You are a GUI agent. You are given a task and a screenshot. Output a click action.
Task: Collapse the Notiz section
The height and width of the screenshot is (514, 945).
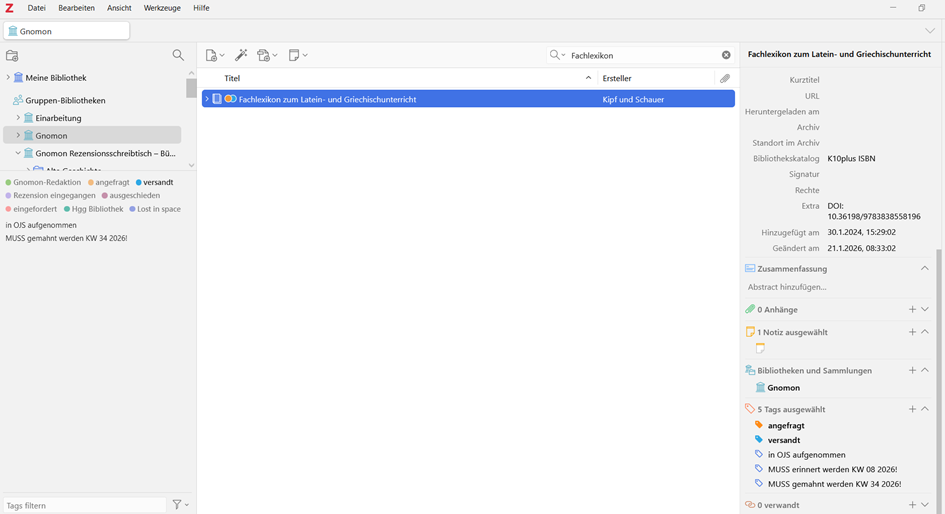click(925, 332)
